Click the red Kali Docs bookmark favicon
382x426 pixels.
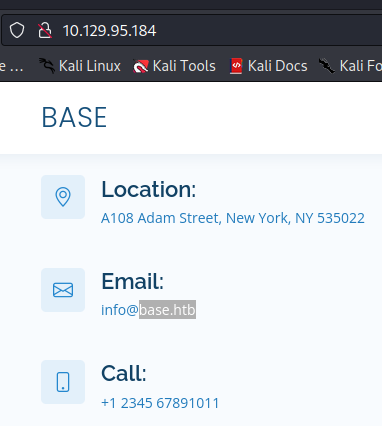click(x=236, y=66)
